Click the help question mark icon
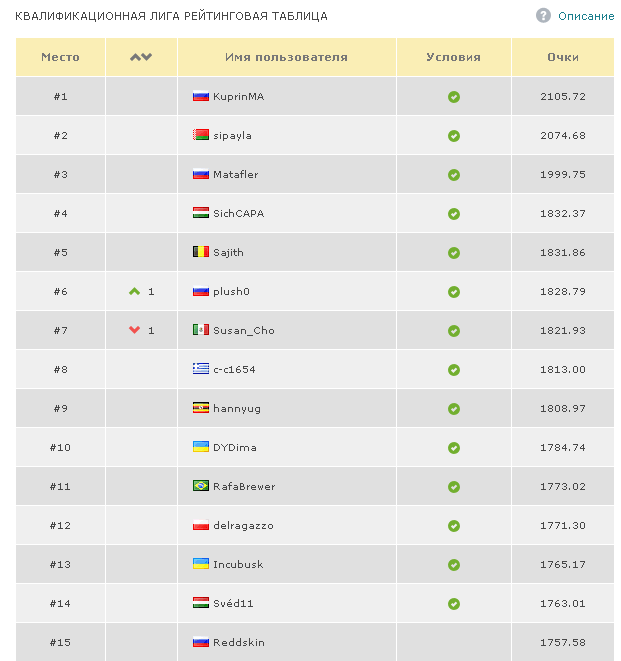This screenshot has height=661, width=621. click(543, 16)
